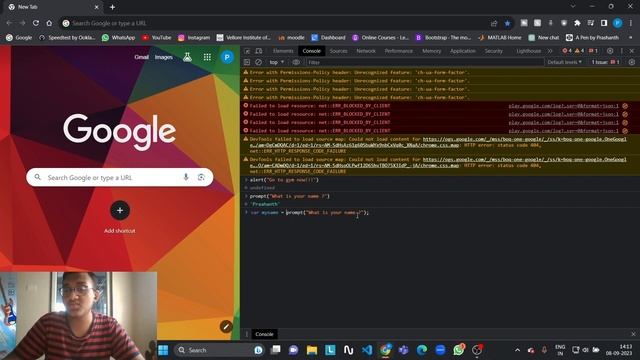640x360 pixels.
Task: Open console settings gear
Action: tap(632, 62)
